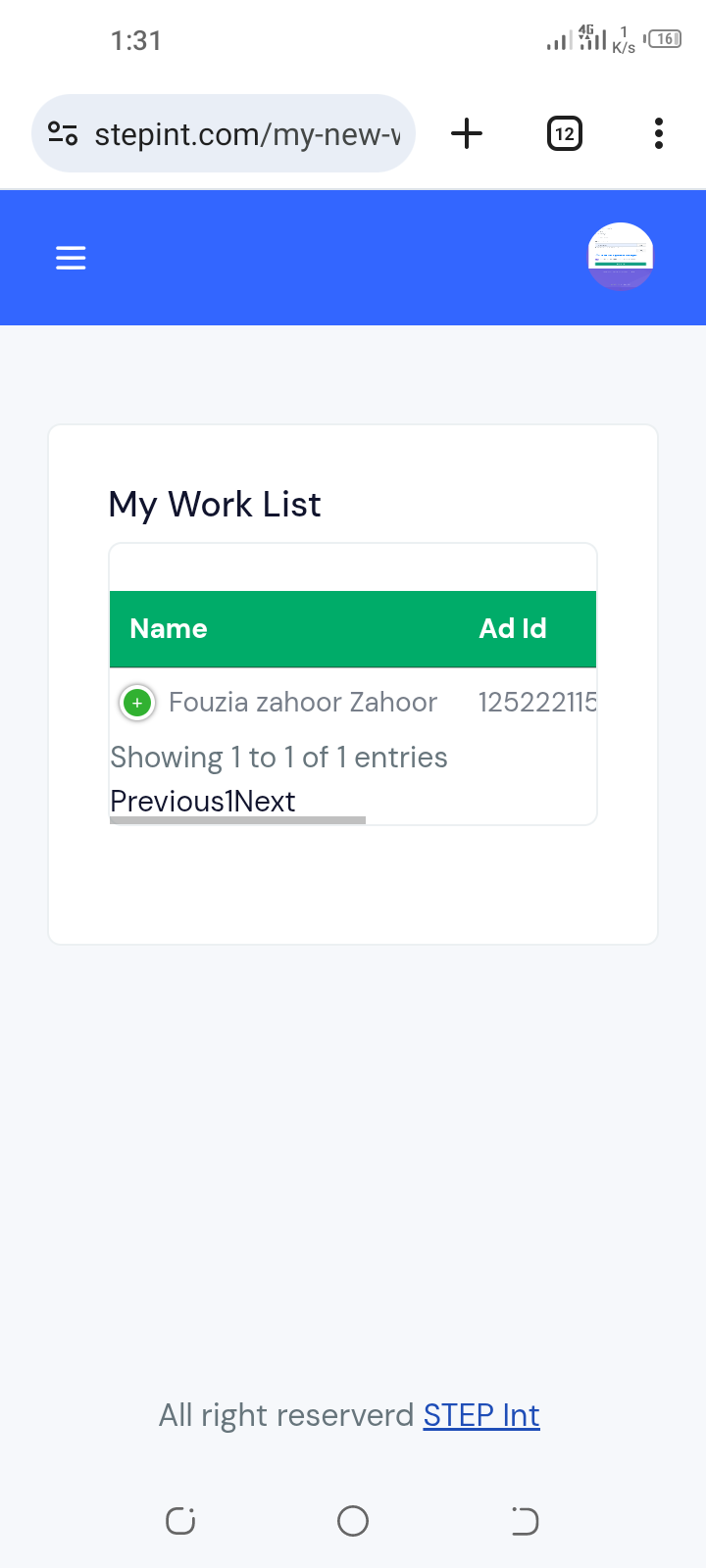Open a new browser tab
Screen dimensions: 706x1568
point(467,133)
